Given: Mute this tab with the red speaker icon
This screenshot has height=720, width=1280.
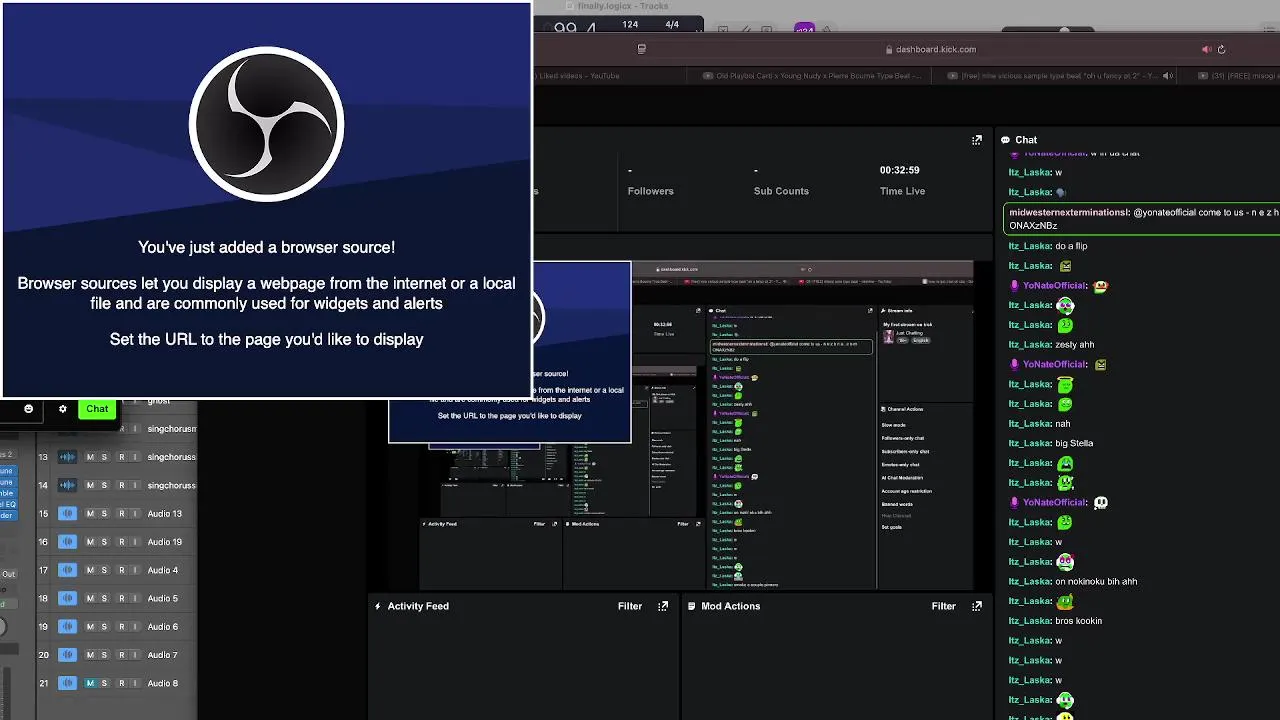Looking at the screenshot, I should coord(1207,49).
